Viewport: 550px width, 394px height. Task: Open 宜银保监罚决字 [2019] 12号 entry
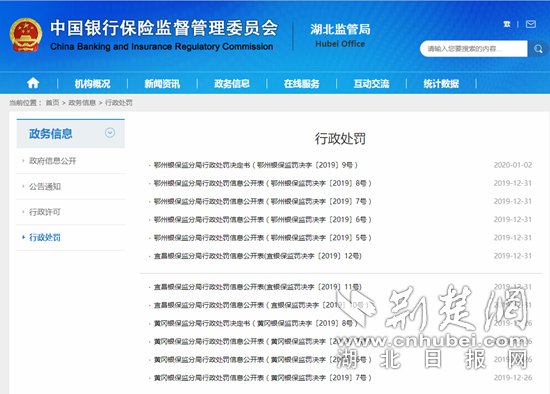pyautogui.click(x=258, y=256)
